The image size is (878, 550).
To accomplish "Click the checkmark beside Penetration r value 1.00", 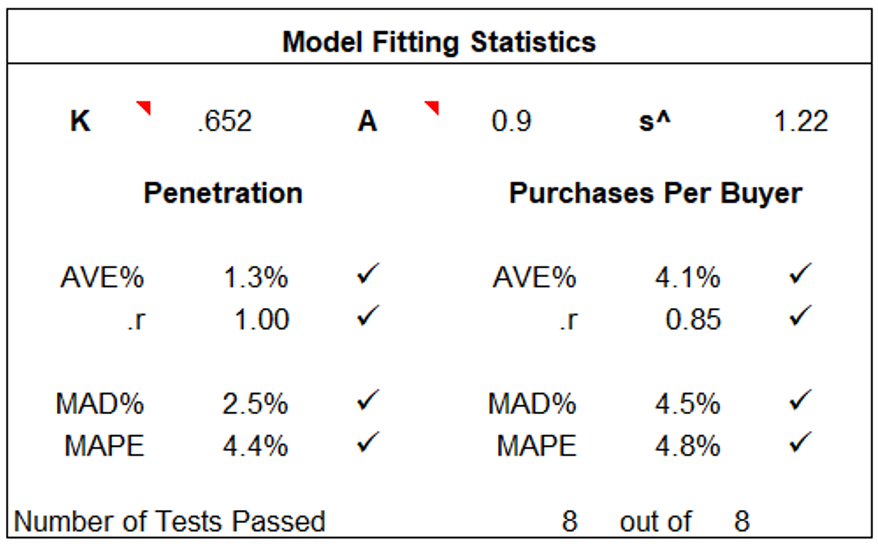I will [x=367, y=318].
